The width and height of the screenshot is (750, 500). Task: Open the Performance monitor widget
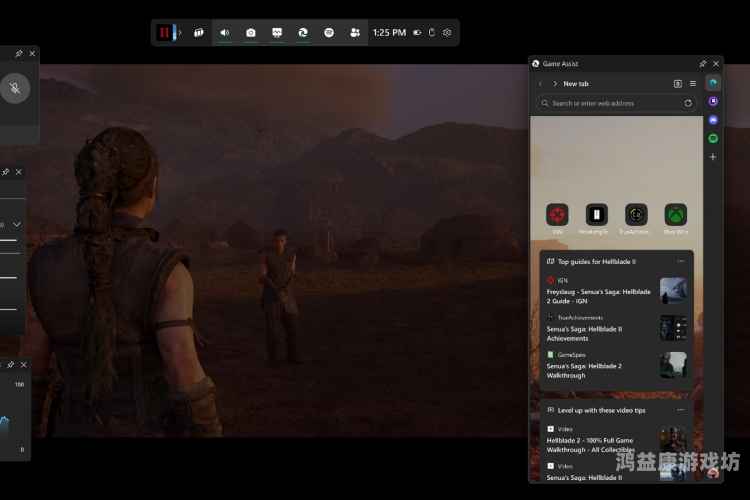[x=277, y=33]
